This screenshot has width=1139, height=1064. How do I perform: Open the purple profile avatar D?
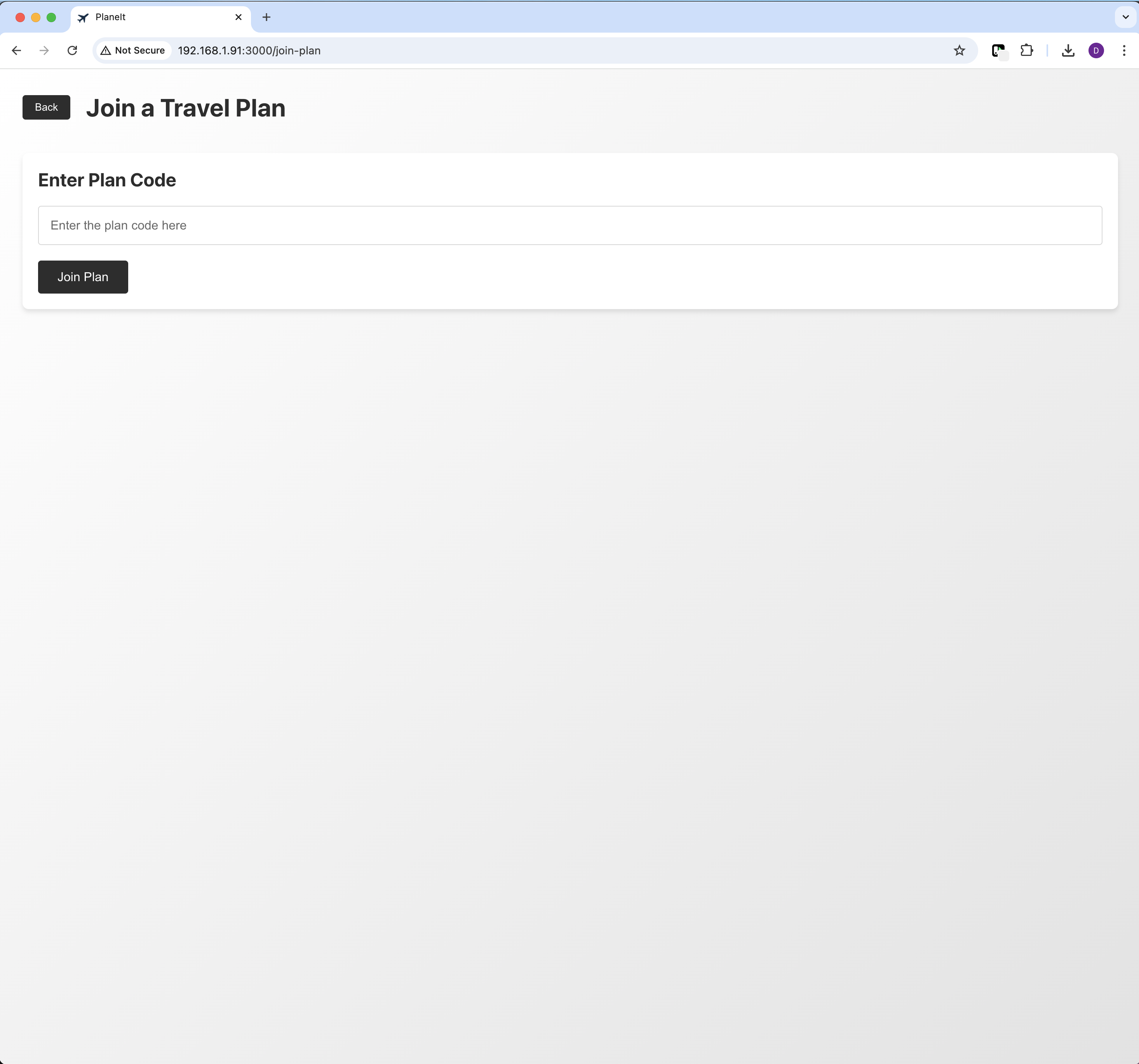[1095, 50]
